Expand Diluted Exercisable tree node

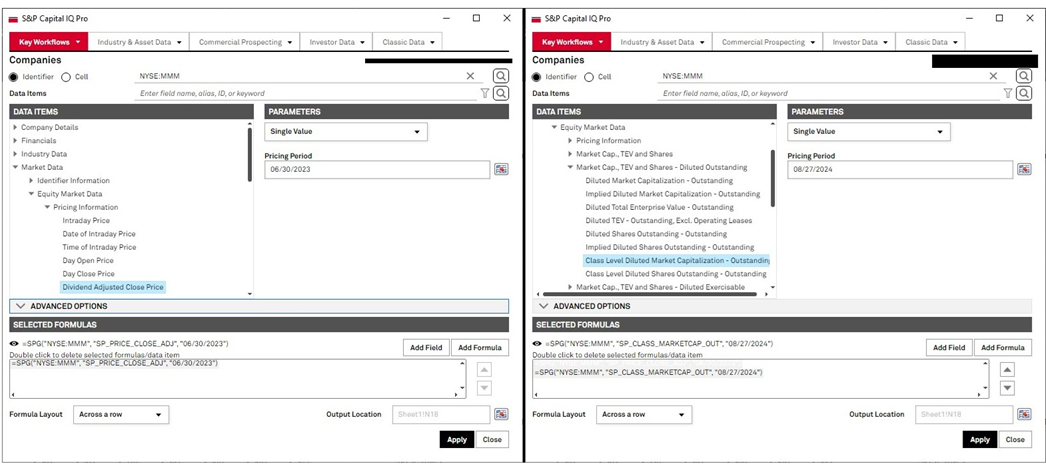(x=570, y=287)
